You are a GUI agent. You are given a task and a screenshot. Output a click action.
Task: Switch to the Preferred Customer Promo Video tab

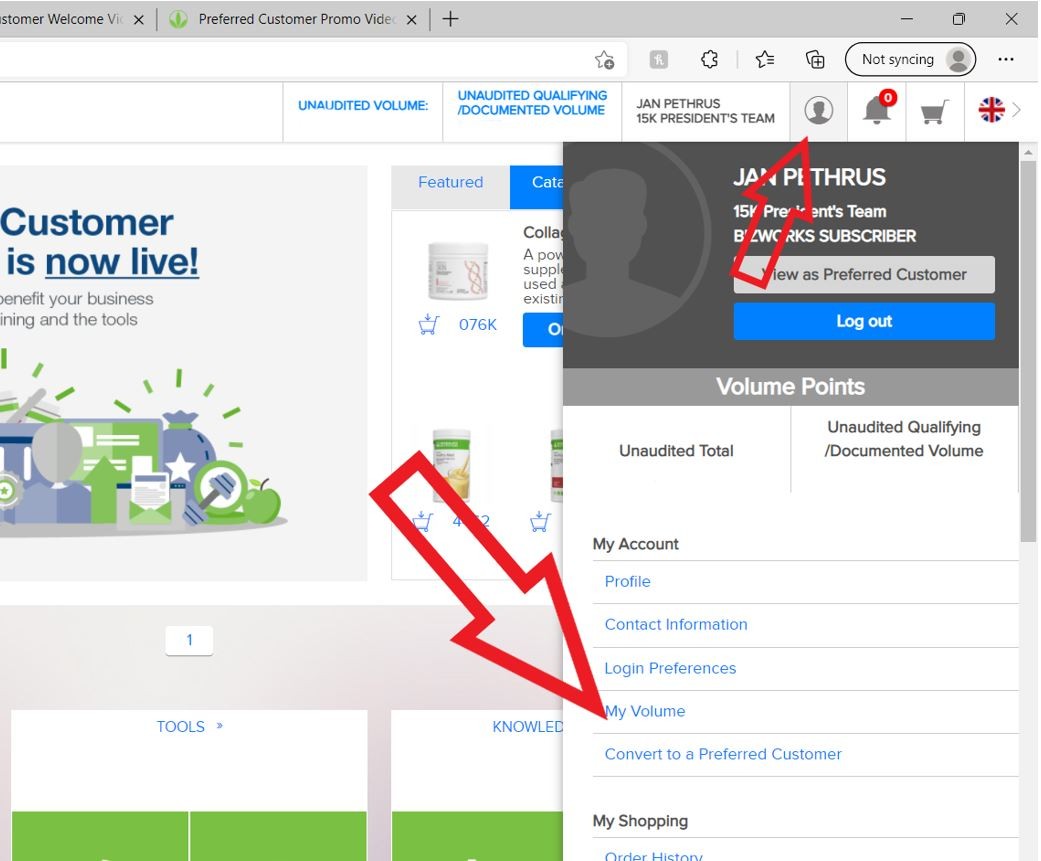pos(293,19)
